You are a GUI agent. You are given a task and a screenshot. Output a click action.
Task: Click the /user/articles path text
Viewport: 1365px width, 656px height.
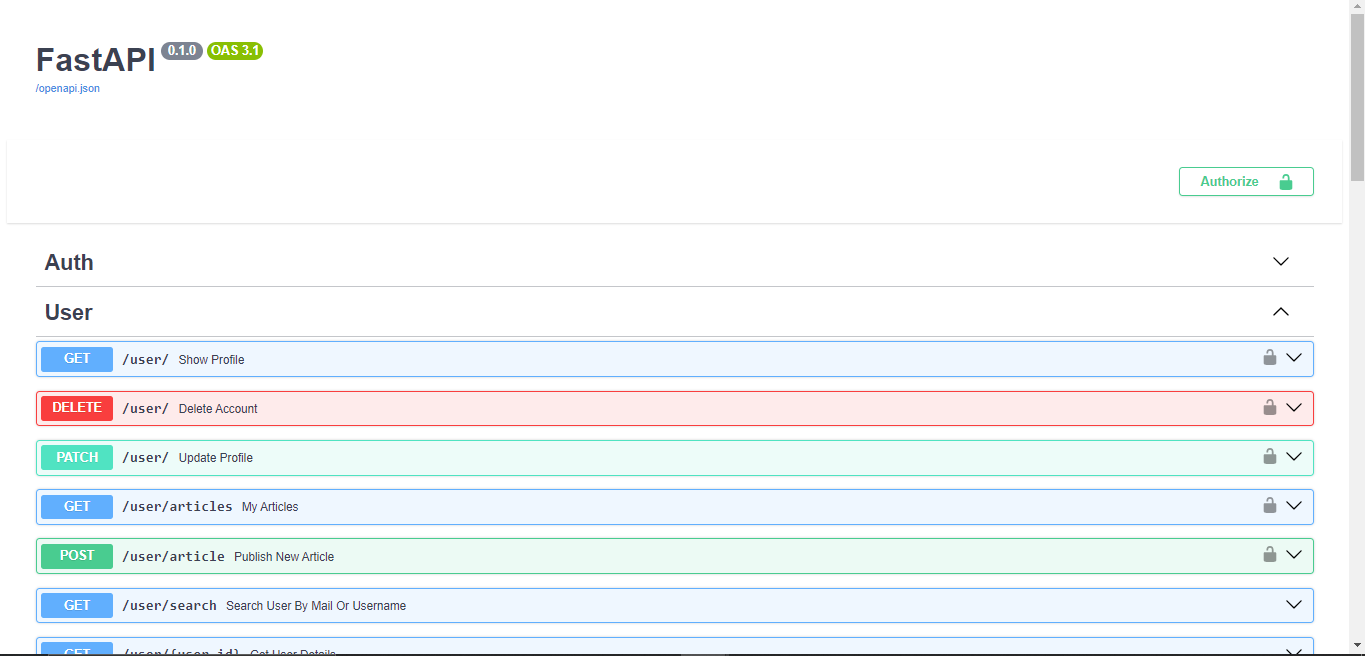(x=177, y=507)
